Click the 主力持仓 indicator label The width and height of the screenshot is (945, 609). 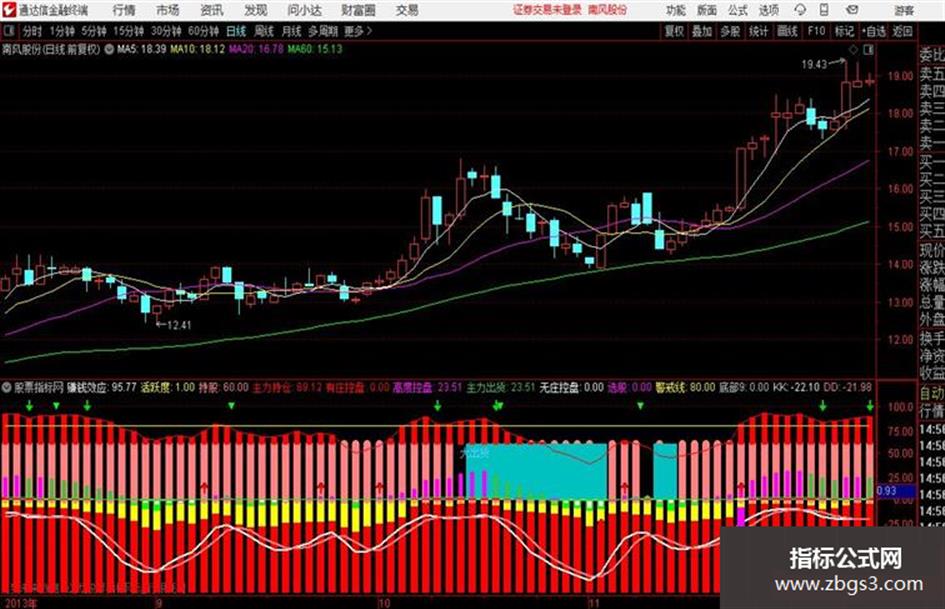(272, 387)
